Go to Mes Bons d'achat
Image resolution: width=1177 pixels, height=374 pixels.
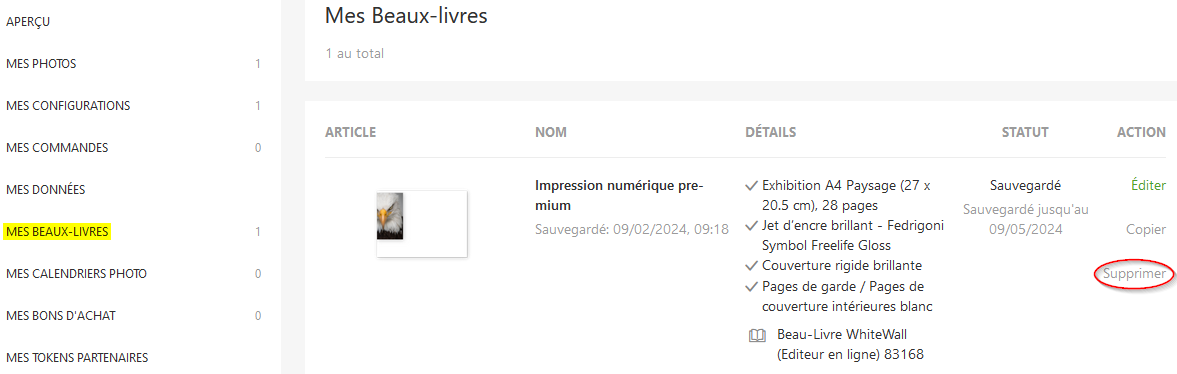[x=61, y=315]
